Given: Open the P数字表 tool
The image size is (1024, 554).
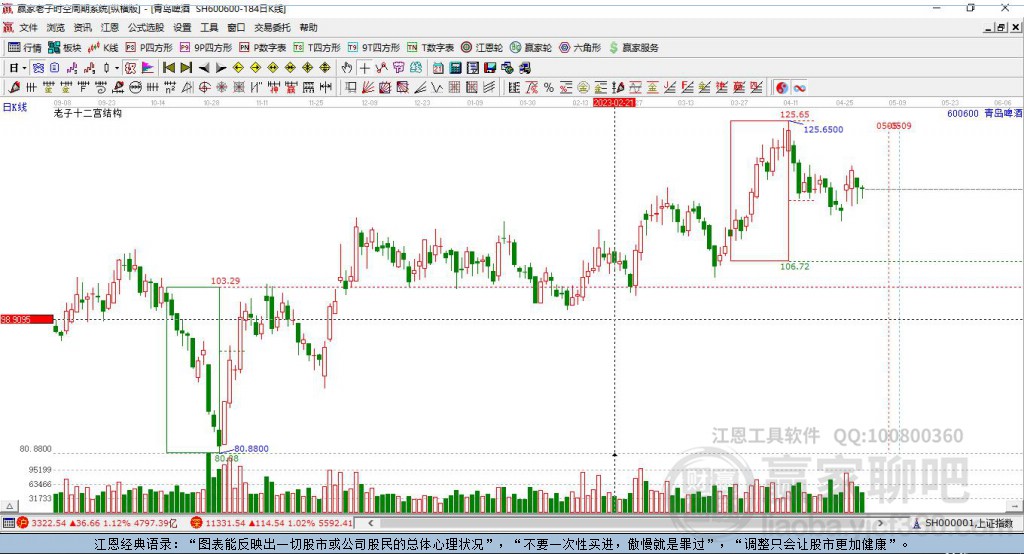Looking at the screenshot, I should click(263, 48).
